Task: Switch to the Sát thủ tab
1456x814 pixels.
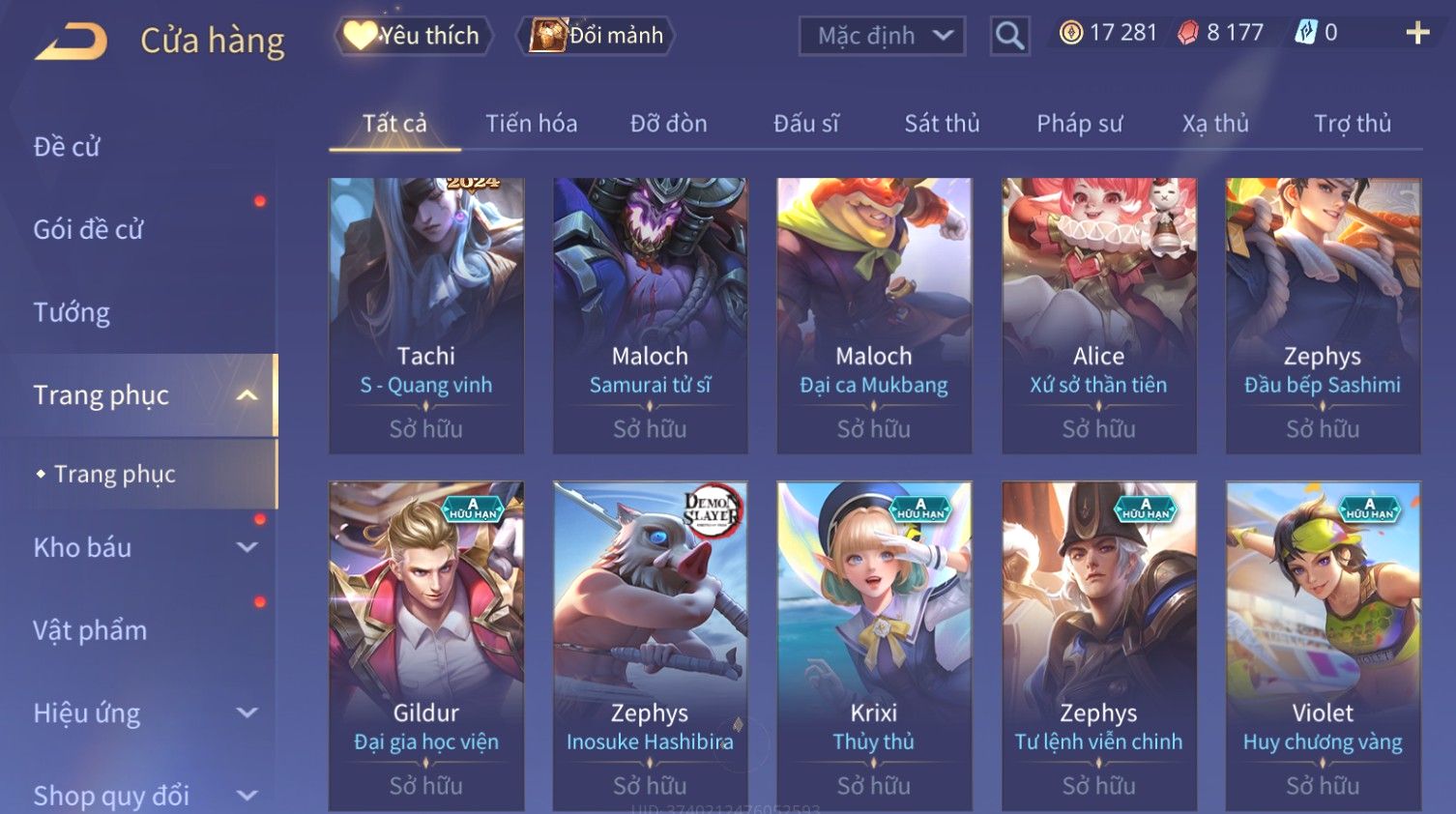Action: pyautogui.click(x=942, y=124)
